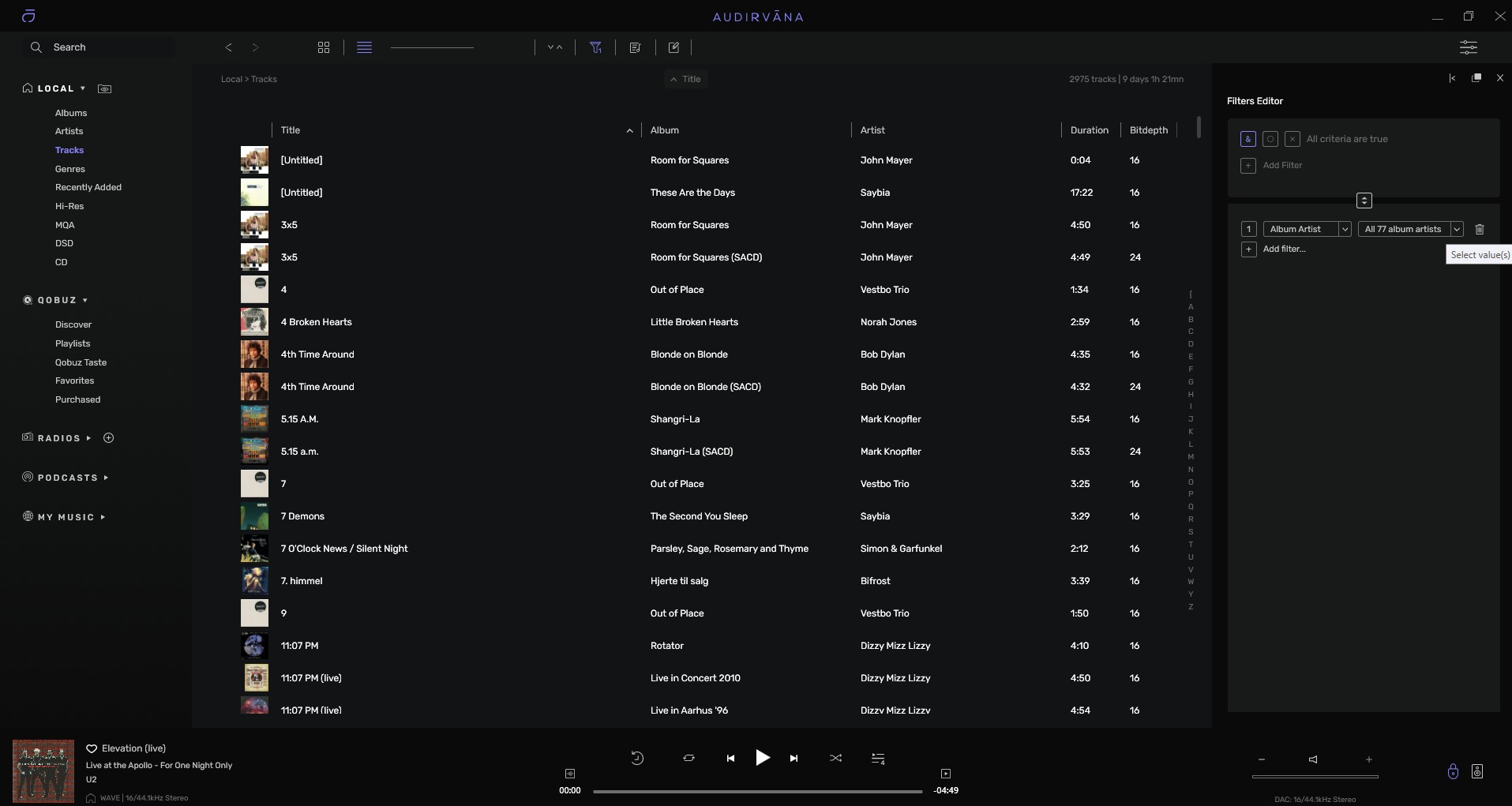Open output device speaker icon

tap(1477, 771)
